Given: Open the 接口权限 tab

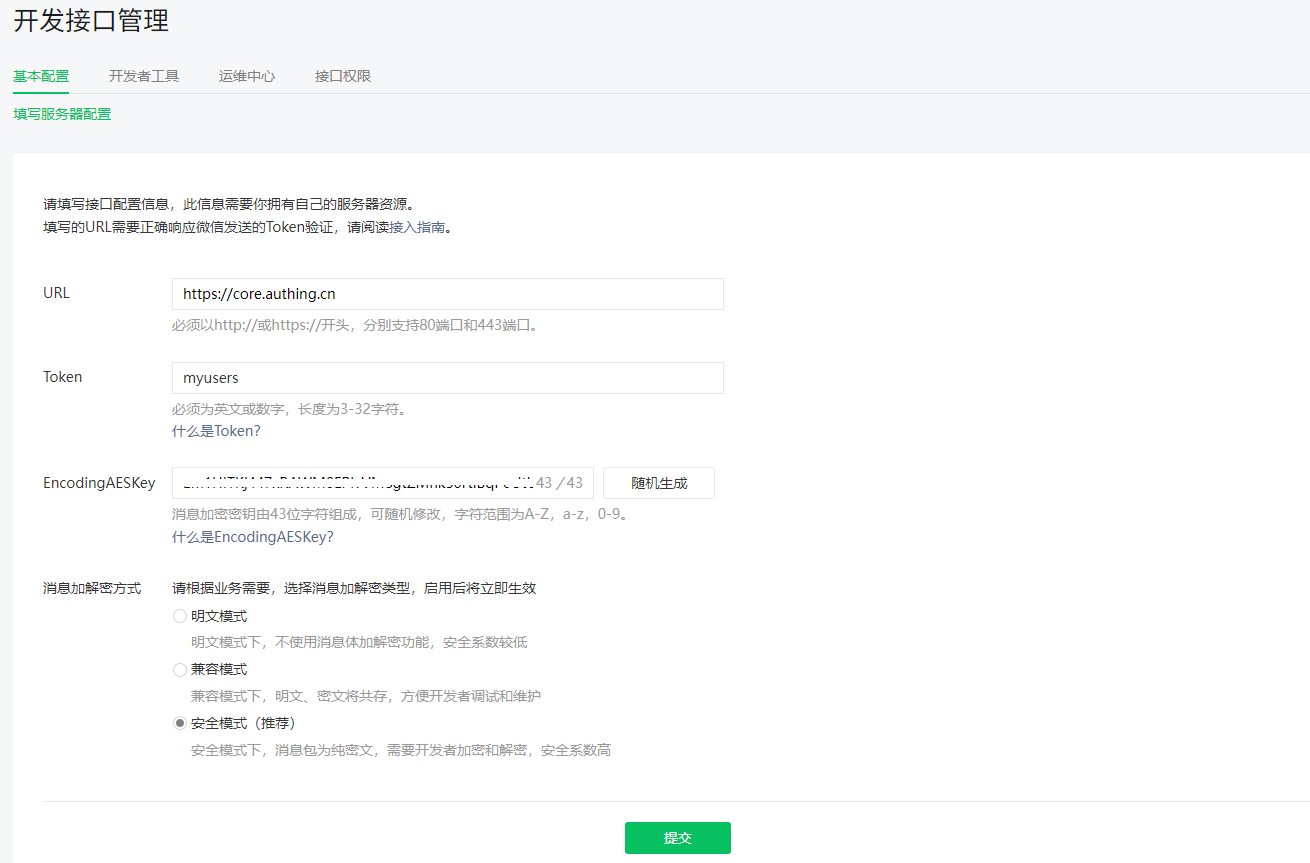Looking at the screenshot, I should click(343, 76).
